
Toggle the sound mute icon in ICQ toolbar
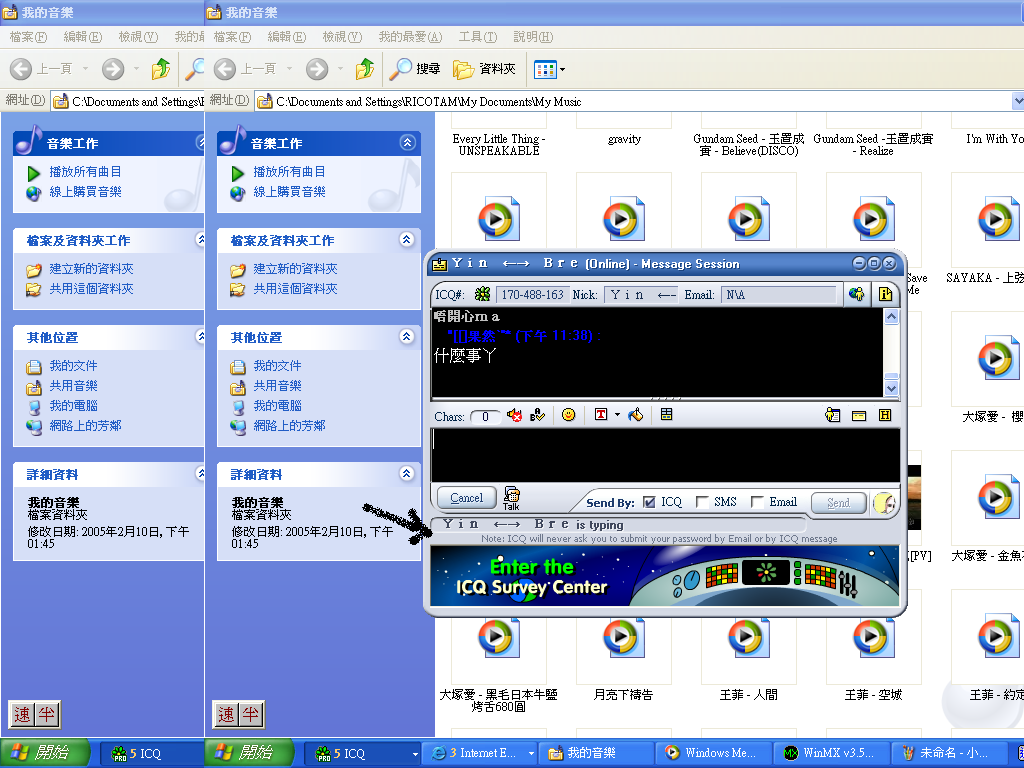[515, 415]
